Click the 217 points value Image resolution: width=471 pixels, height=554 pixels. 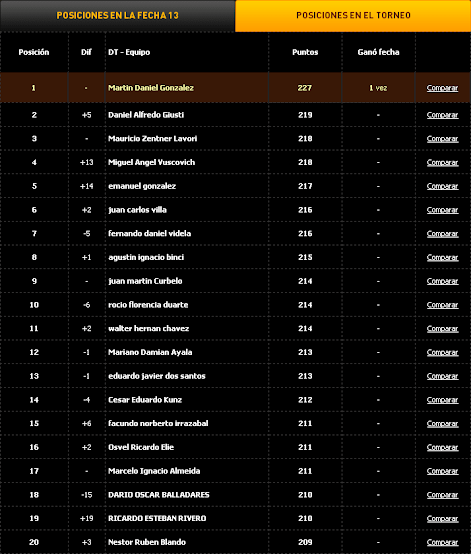305,186
